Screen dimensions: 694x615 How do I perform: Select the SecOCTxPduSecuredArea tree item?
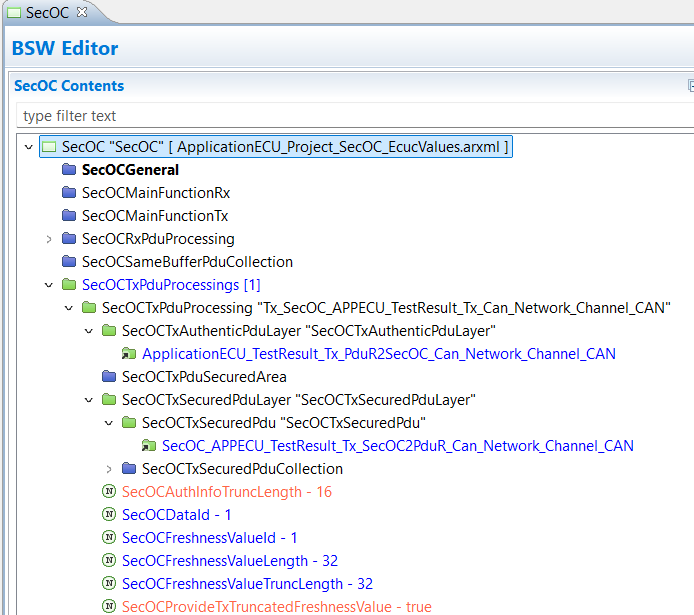coord(204,377)
